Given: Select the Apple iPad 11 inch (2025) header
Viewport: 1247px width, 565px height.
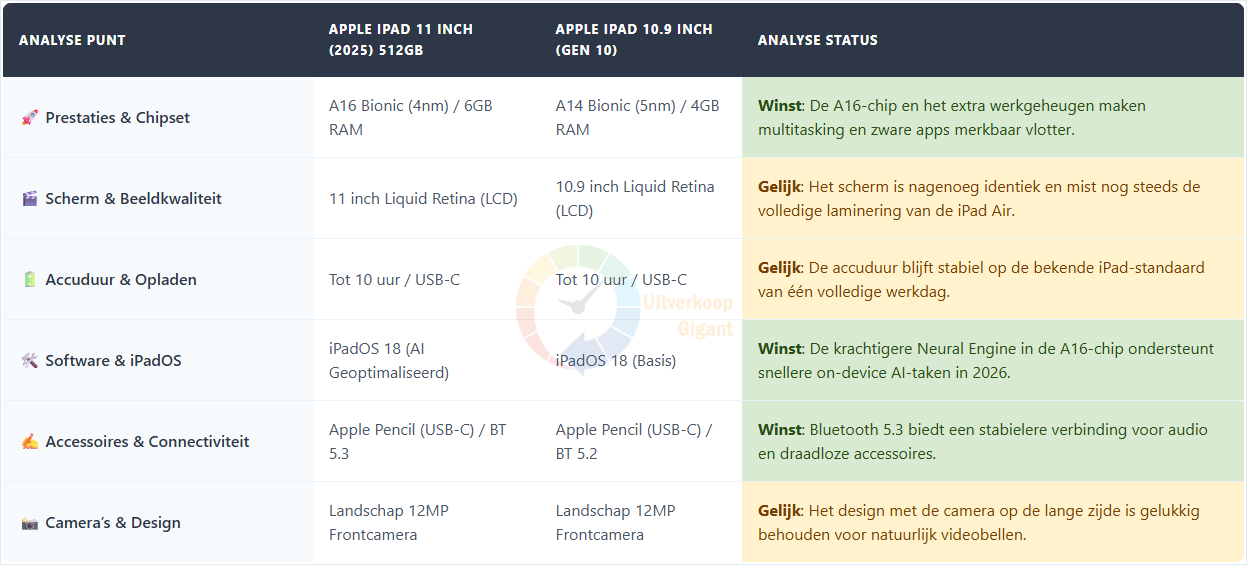Looking at the screenshot, I should (401, 40).
